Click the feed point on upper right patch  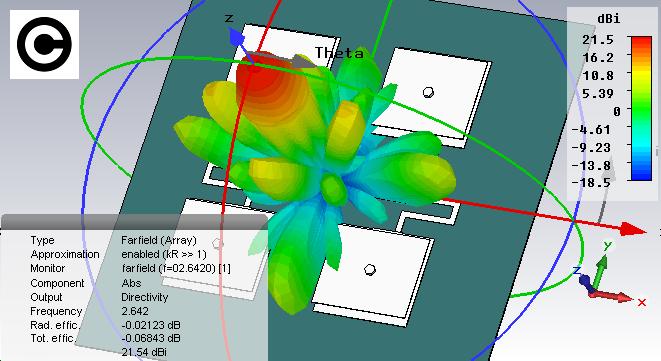(428, 92)
